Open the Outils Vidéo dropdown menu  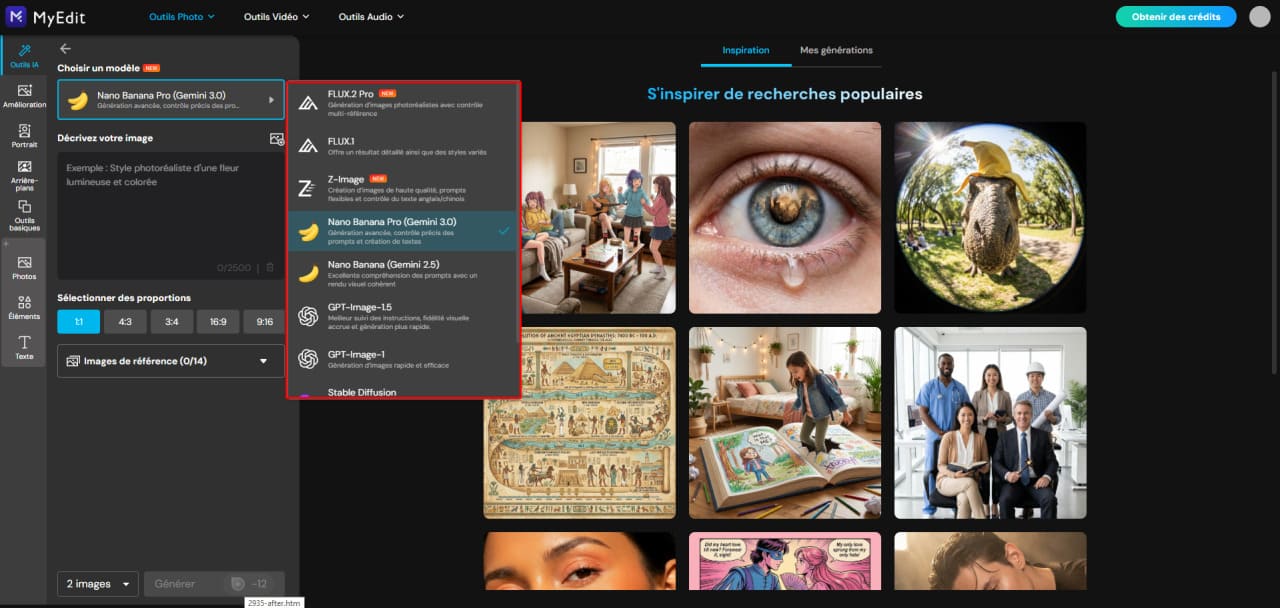coord(277,16)
